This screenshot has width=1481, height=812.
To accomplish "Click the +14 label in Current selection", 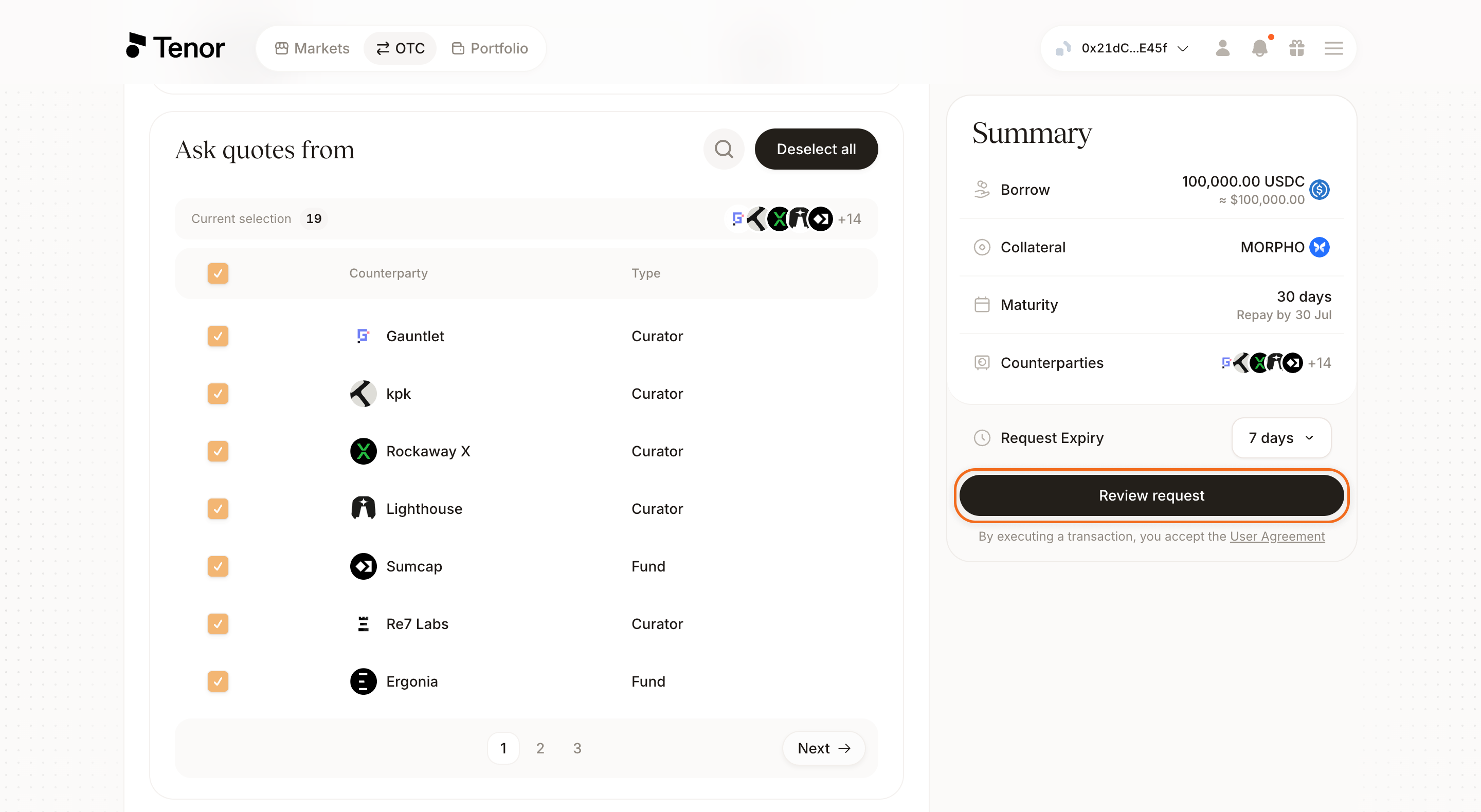I will pyautogui.click(x=849, y=219).
